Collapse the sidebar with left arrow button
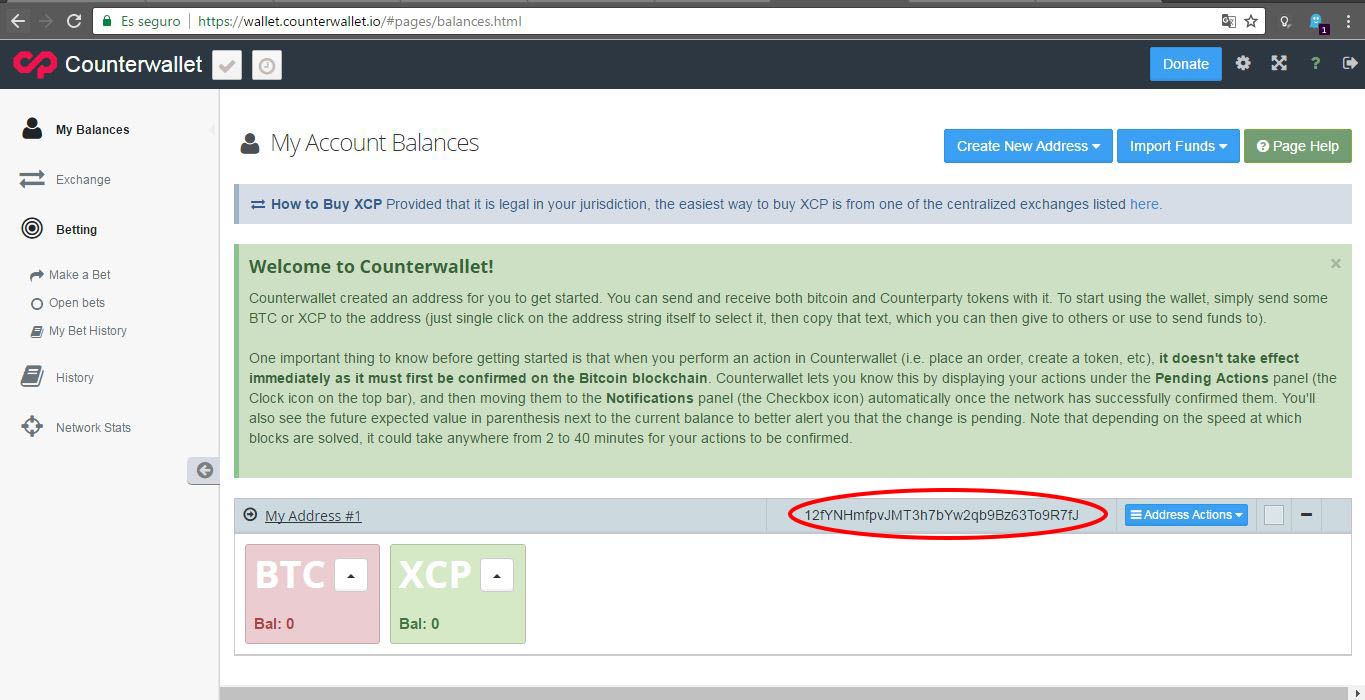 point(204,470)
